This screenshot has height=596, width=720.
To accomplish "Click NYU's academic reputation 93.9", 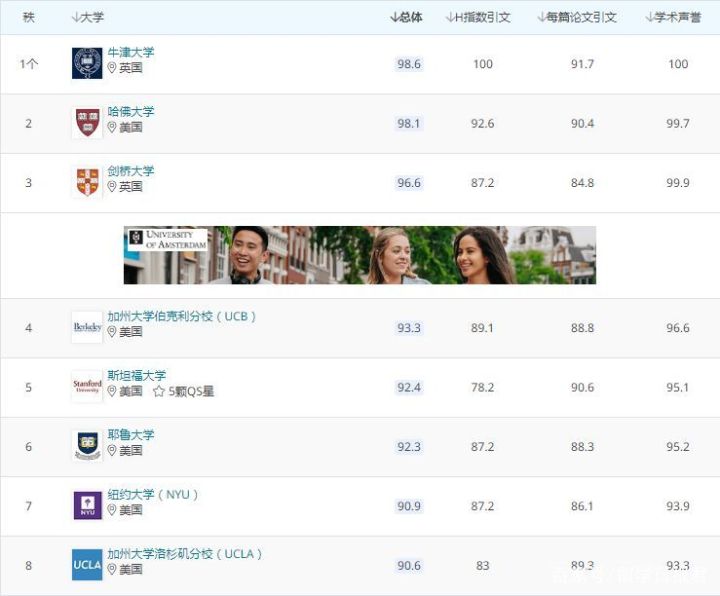I will pos(678,506).
